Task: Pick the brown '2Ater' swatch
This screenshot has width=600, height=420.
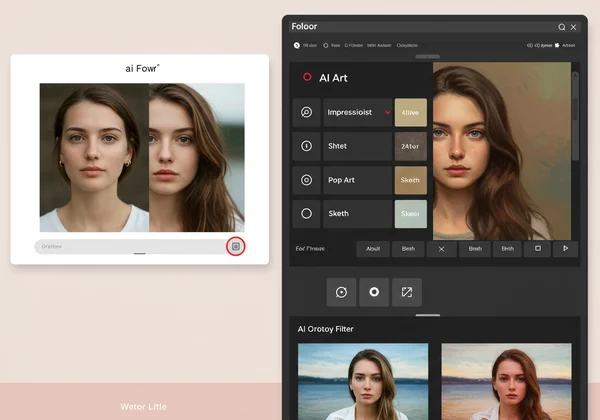Action: coord(411,146)
